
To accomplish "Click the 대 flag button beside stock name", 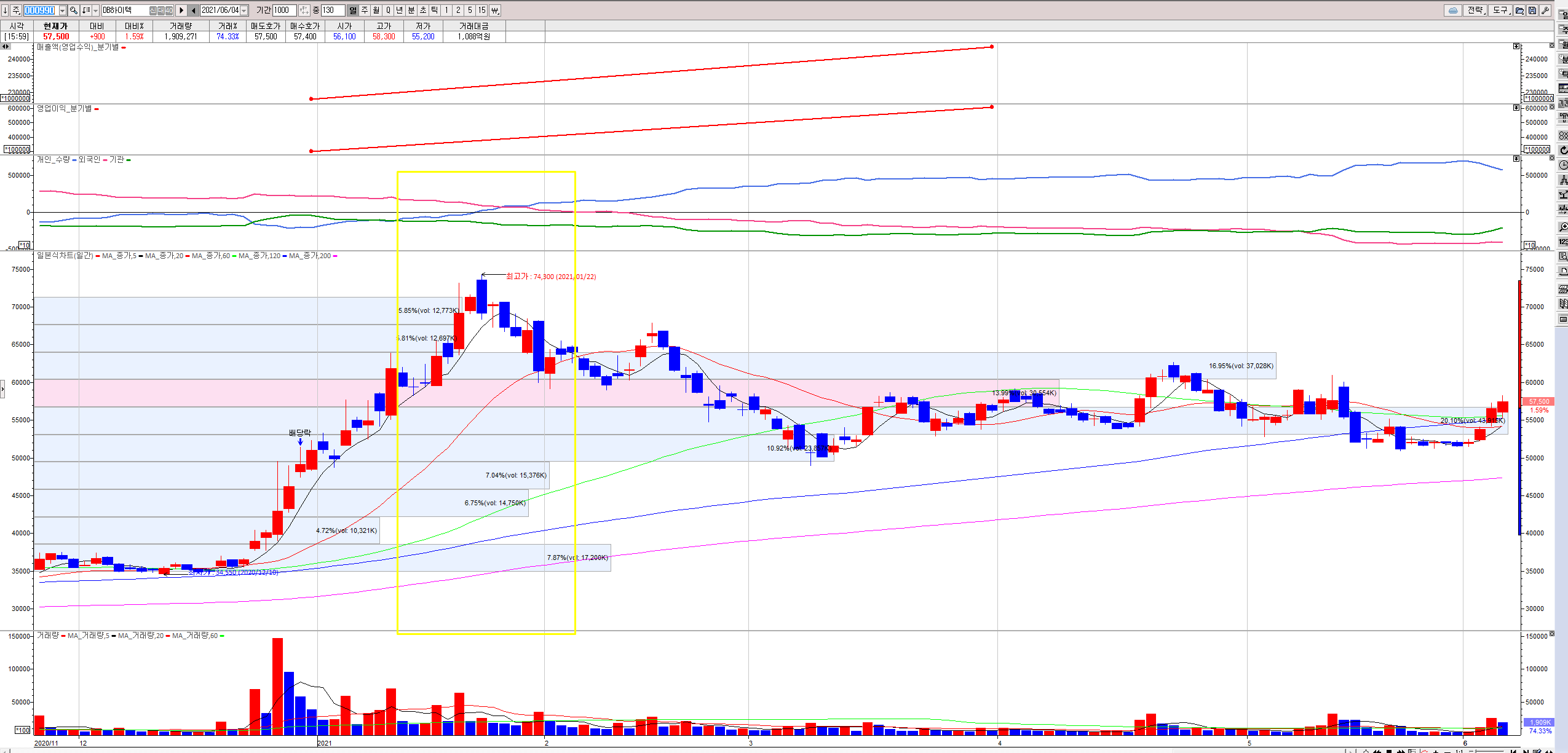I will coord(161,10).
